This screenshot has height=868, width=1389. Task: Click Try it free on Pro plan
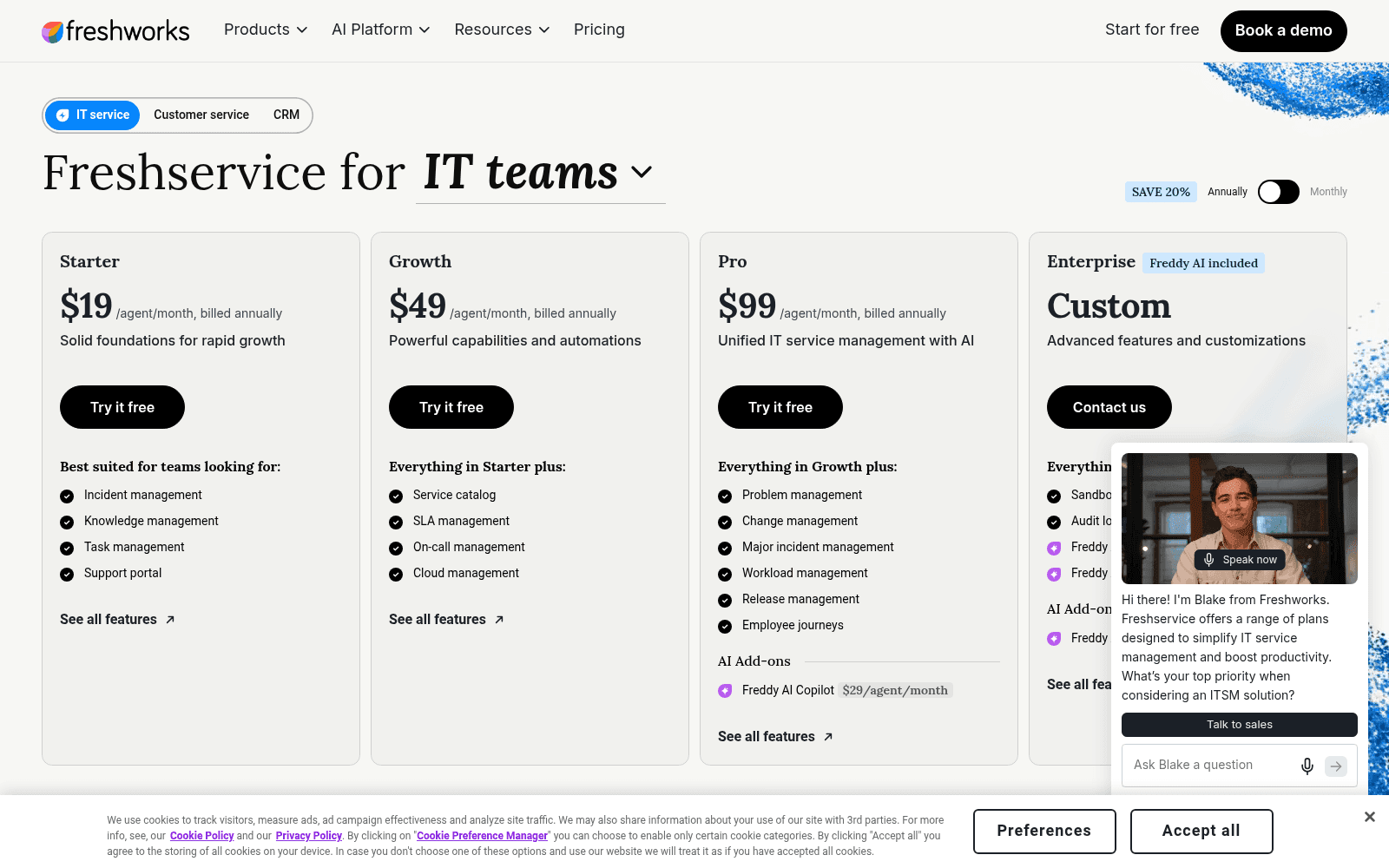[x=780, y=407]
